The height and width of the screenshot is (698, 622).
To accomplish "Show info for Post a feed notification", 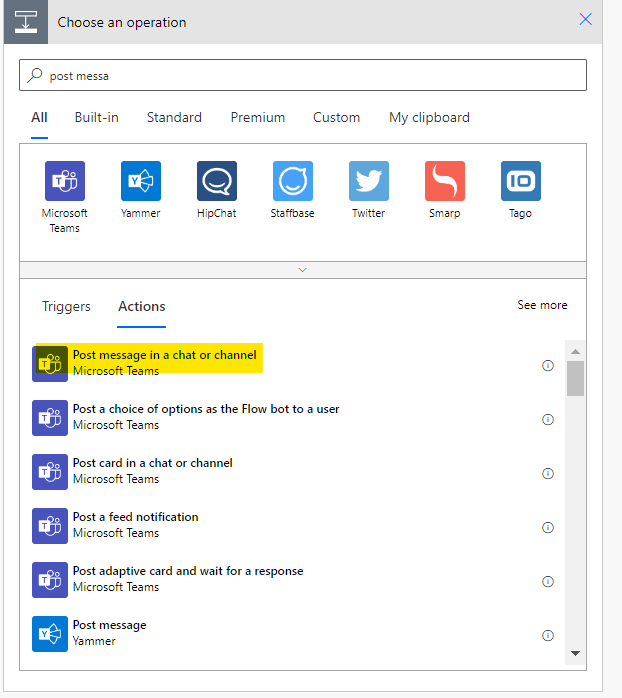I will (548, 528).
